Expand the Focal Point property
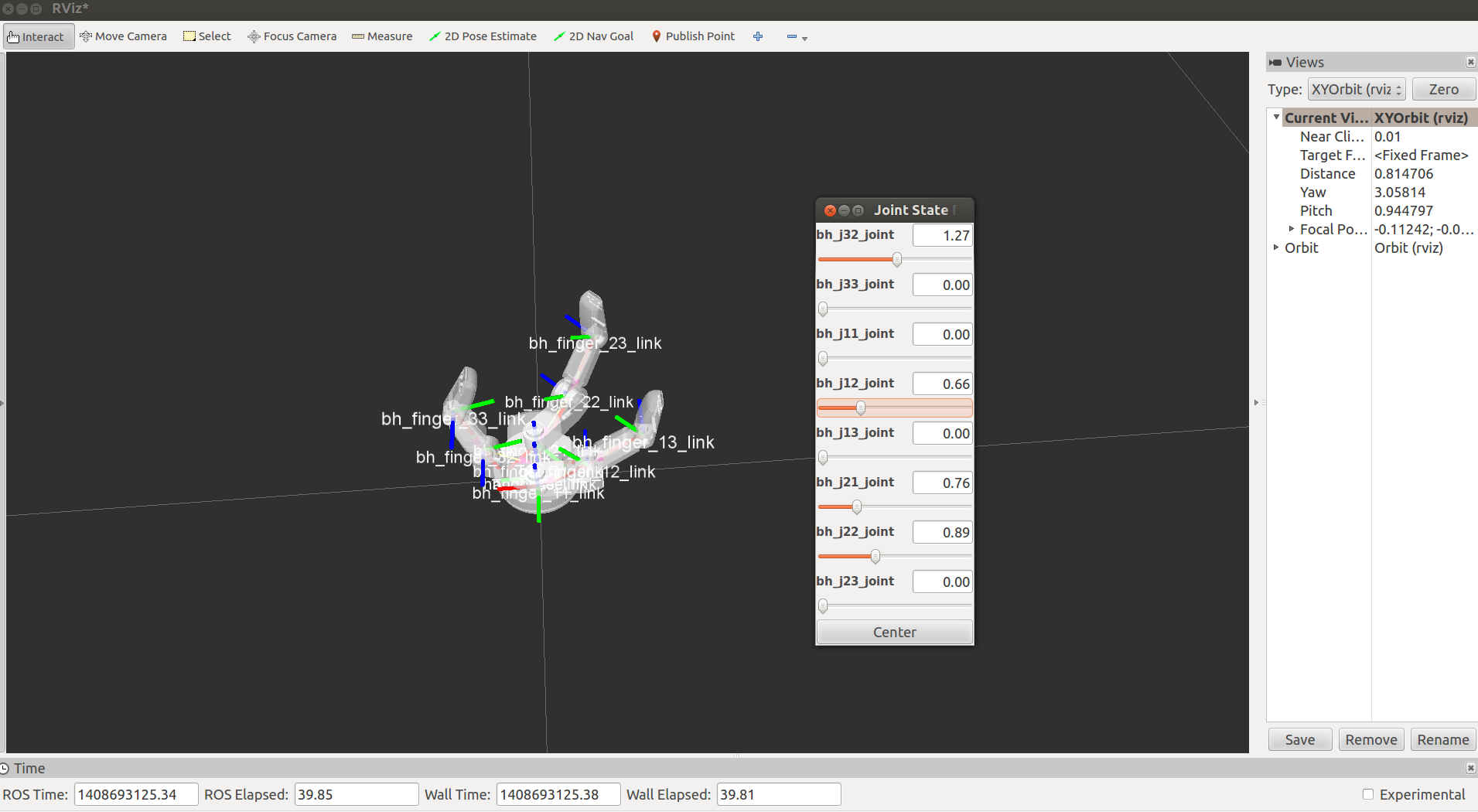 coord(1291,229)
